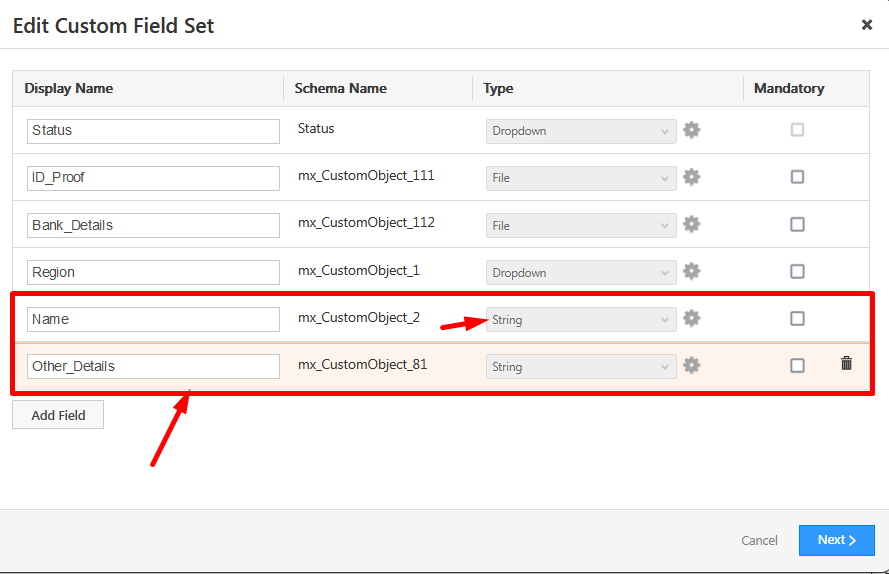The height and width of the screenshot is (574, 889).
Task: Click the Other_Details display name input
Action: 153,366
